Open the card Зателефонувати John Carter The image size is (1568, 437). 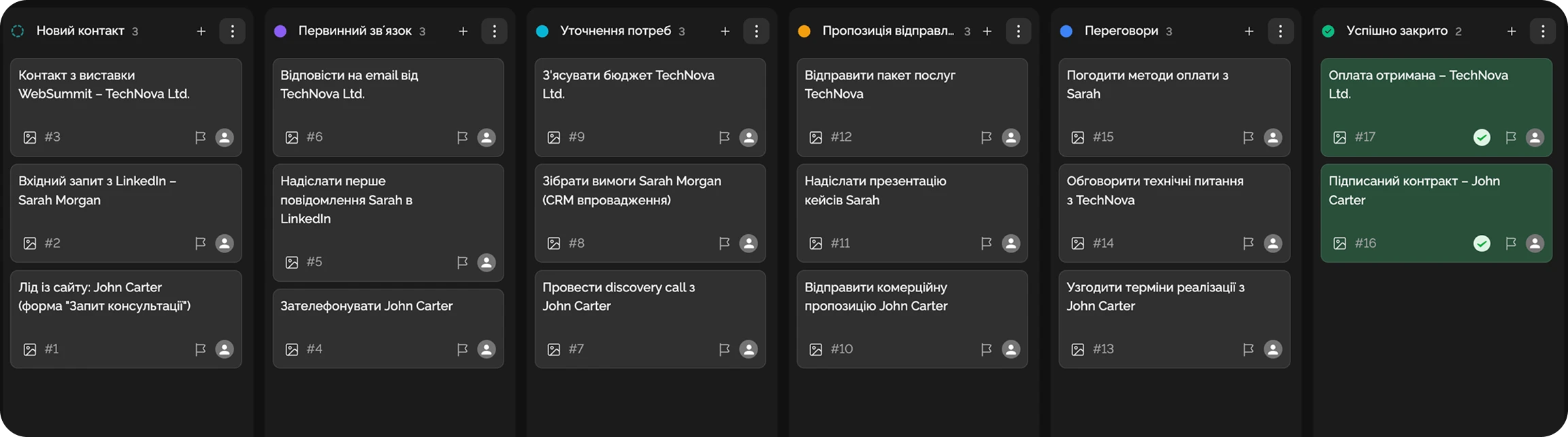point(366,306)
